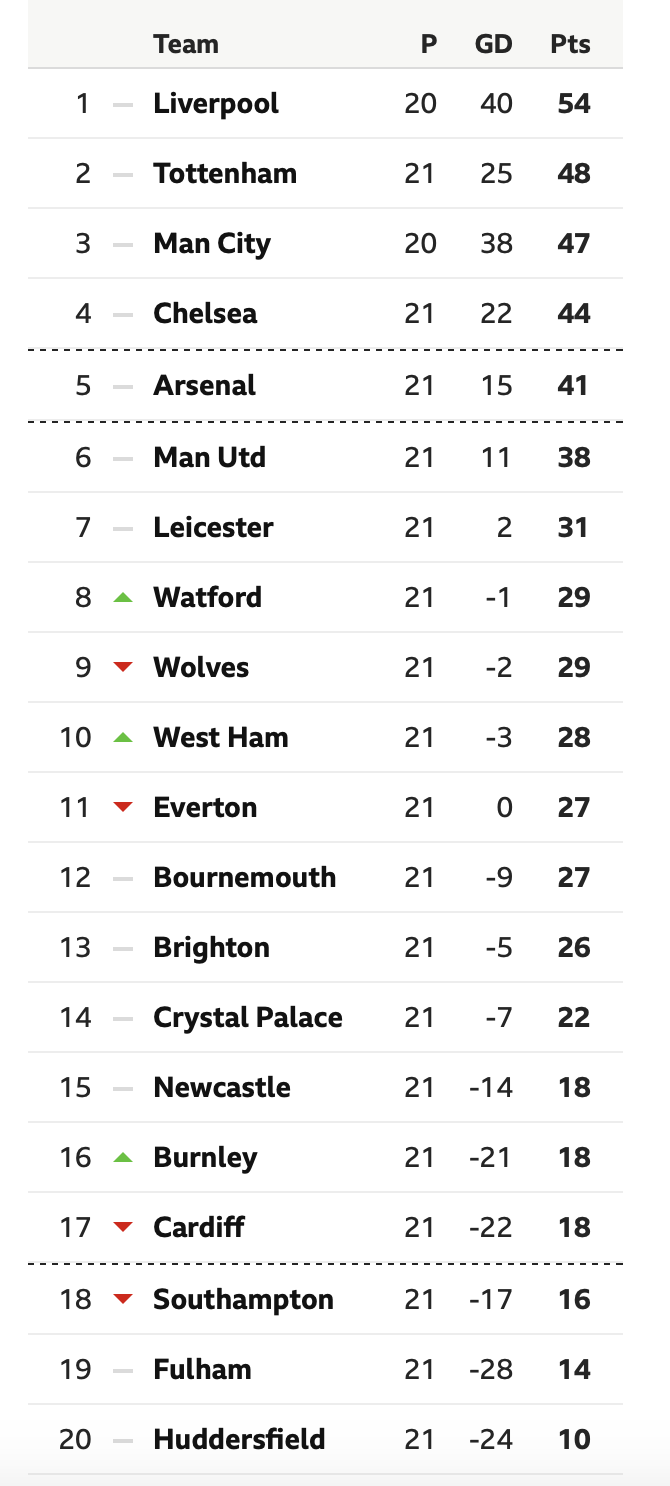Click Liverpool's grey no-change dash

click(x=123, y=104)
